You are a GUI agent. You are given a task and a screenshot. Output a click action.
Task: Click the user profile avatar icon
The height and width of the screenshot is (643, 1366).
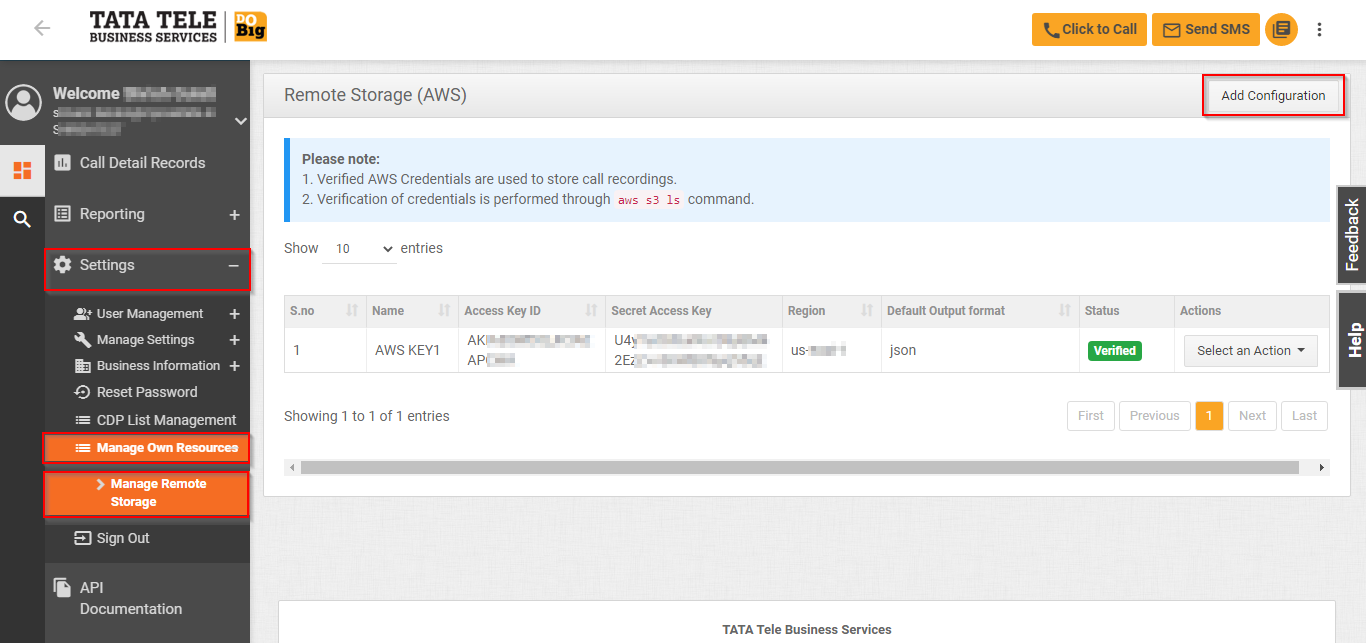[x=23, y=103]
